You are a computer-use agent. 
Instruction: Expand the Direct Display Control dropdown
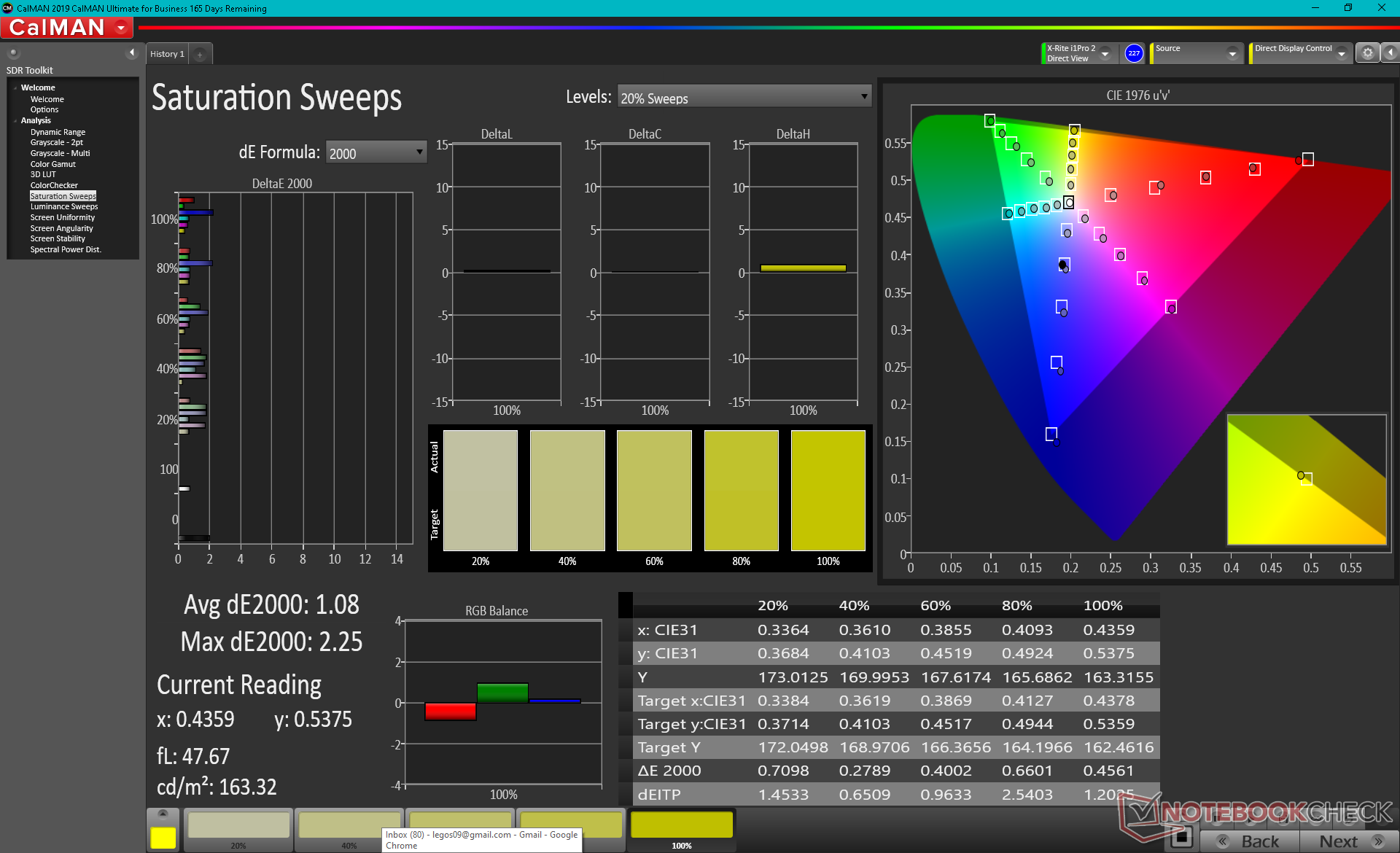(x=1341, y=53)
